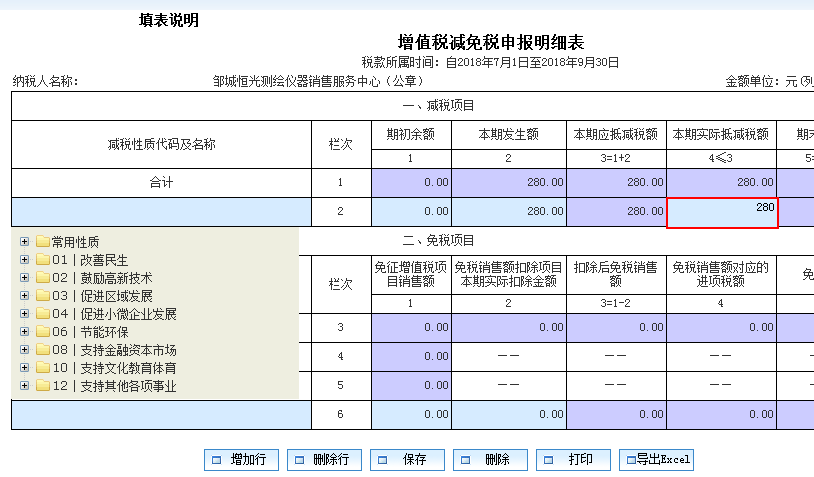The image size is (814, 477).
Task: Click the 一、减税项目 section header
Action: coord(439,106)
